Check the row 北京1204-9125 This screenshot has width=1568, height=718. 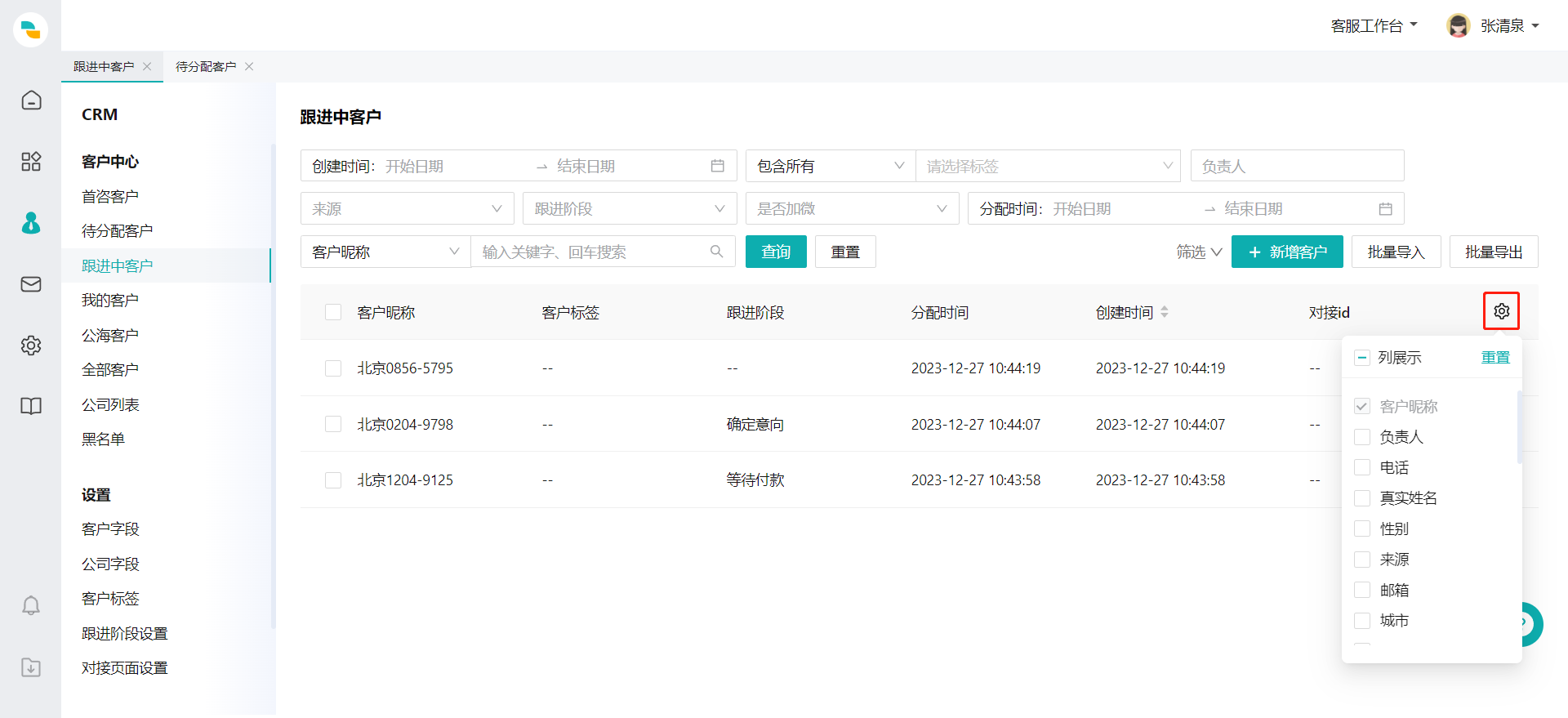click(x=333, y=480)
